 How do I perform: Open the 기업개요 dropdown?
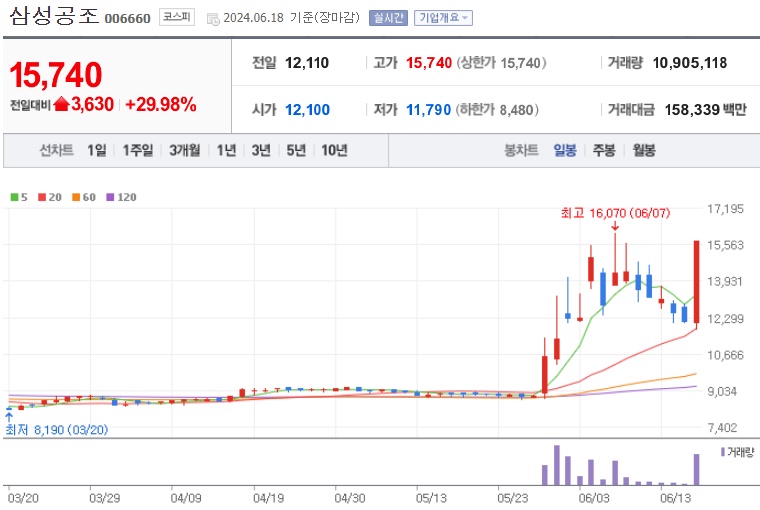coord(443,18)
